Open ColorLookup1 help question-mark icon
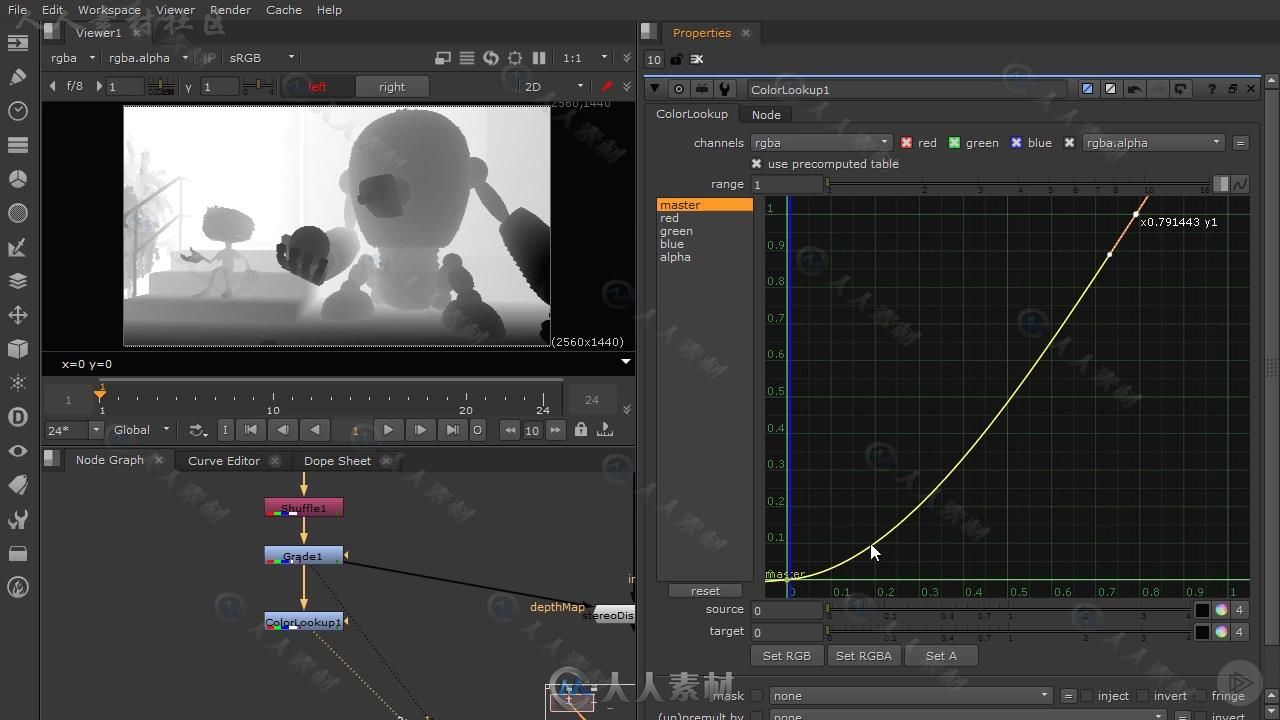This screenshot has width=1280, height=720. (x=1212, y=89)
